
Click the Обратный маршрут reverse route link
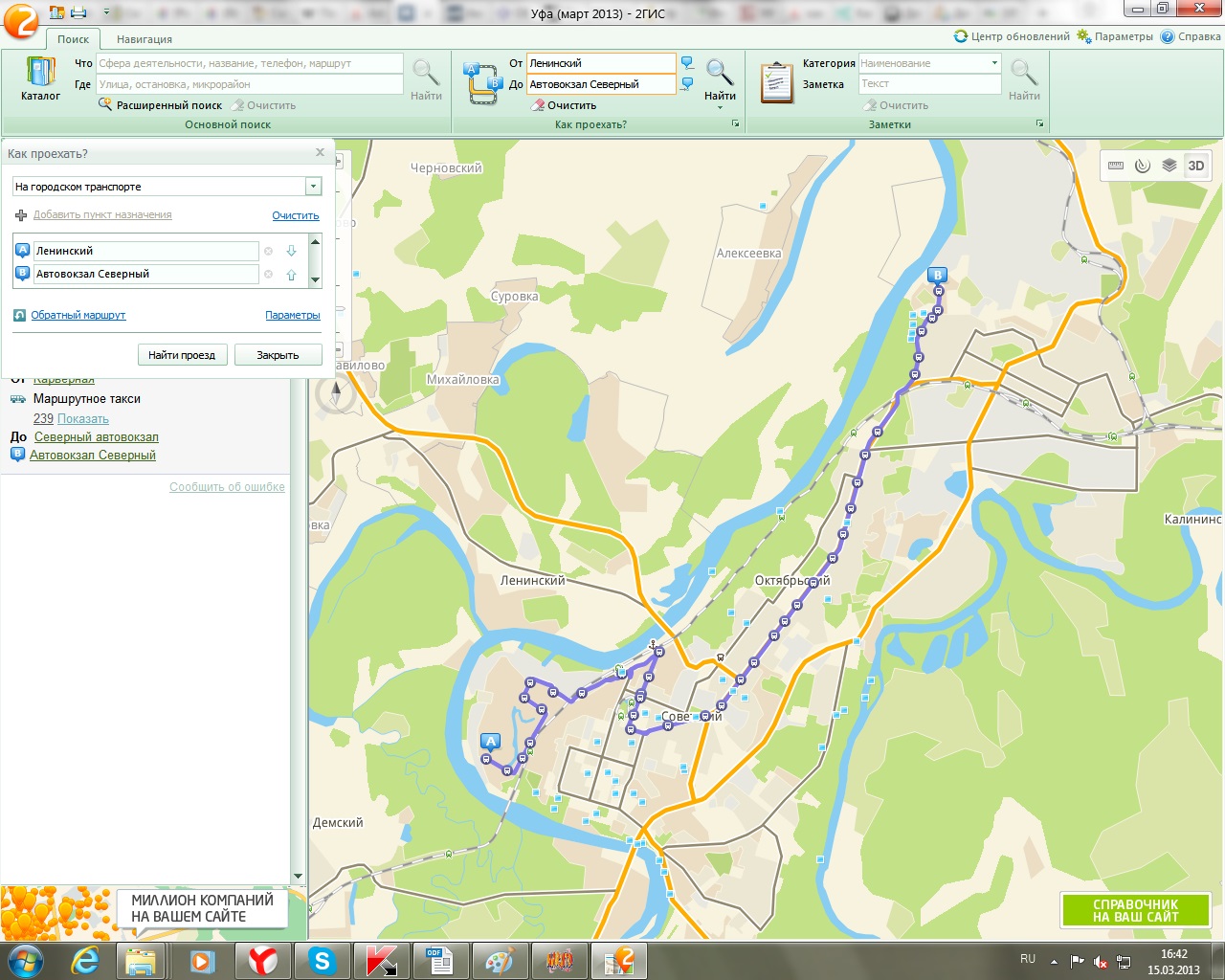78,315
